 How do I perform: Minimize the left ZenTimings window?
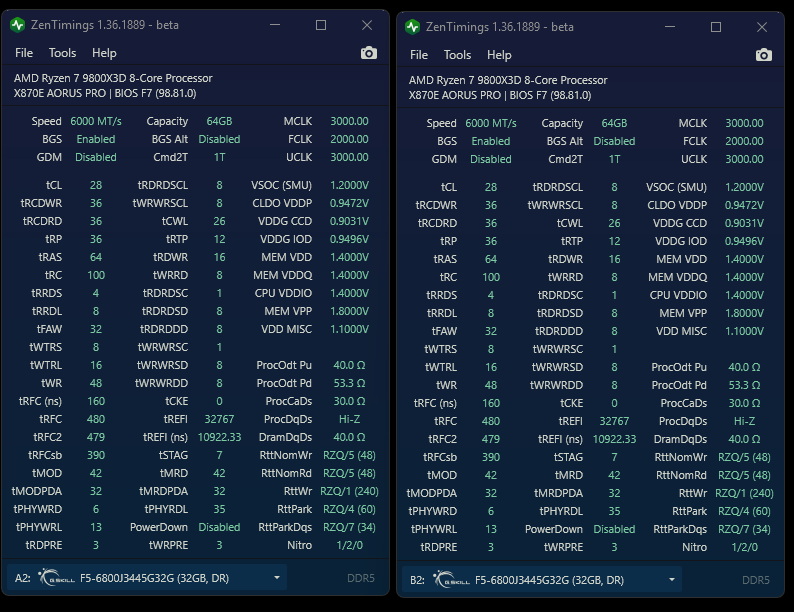[275, 25]
